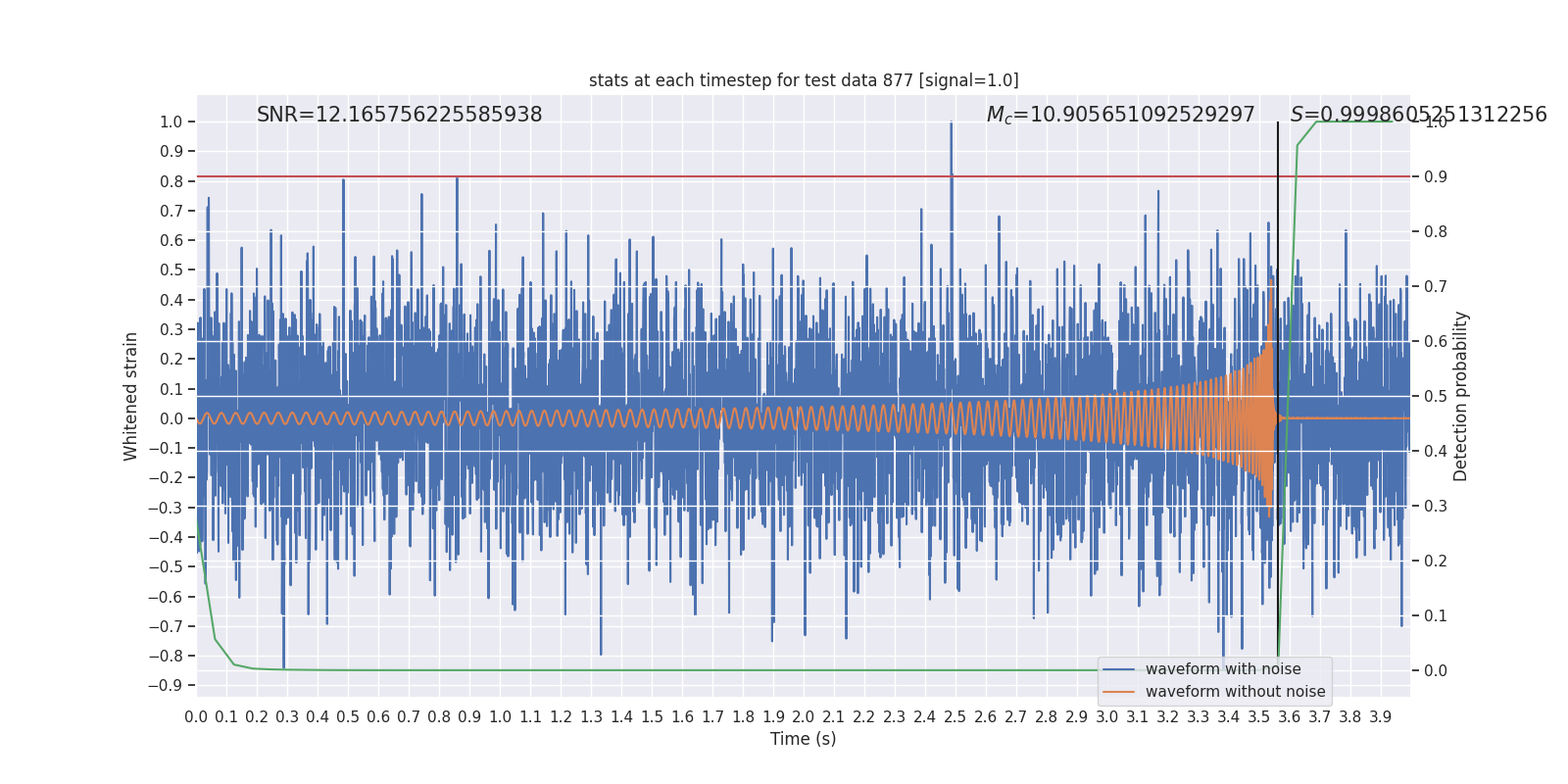Select the 0.2 tick on the Detection probability axis
1568x784 pixels.
tap(1436, 562)
